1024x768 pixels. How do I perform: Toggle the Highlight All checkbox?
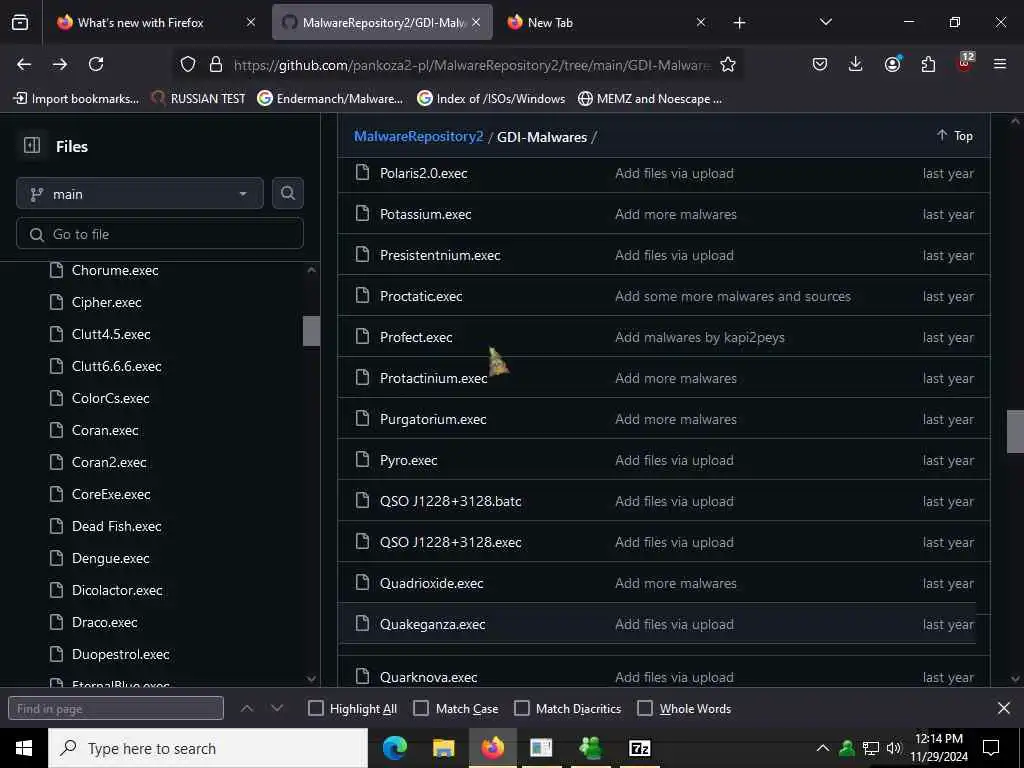coord(315,708)
